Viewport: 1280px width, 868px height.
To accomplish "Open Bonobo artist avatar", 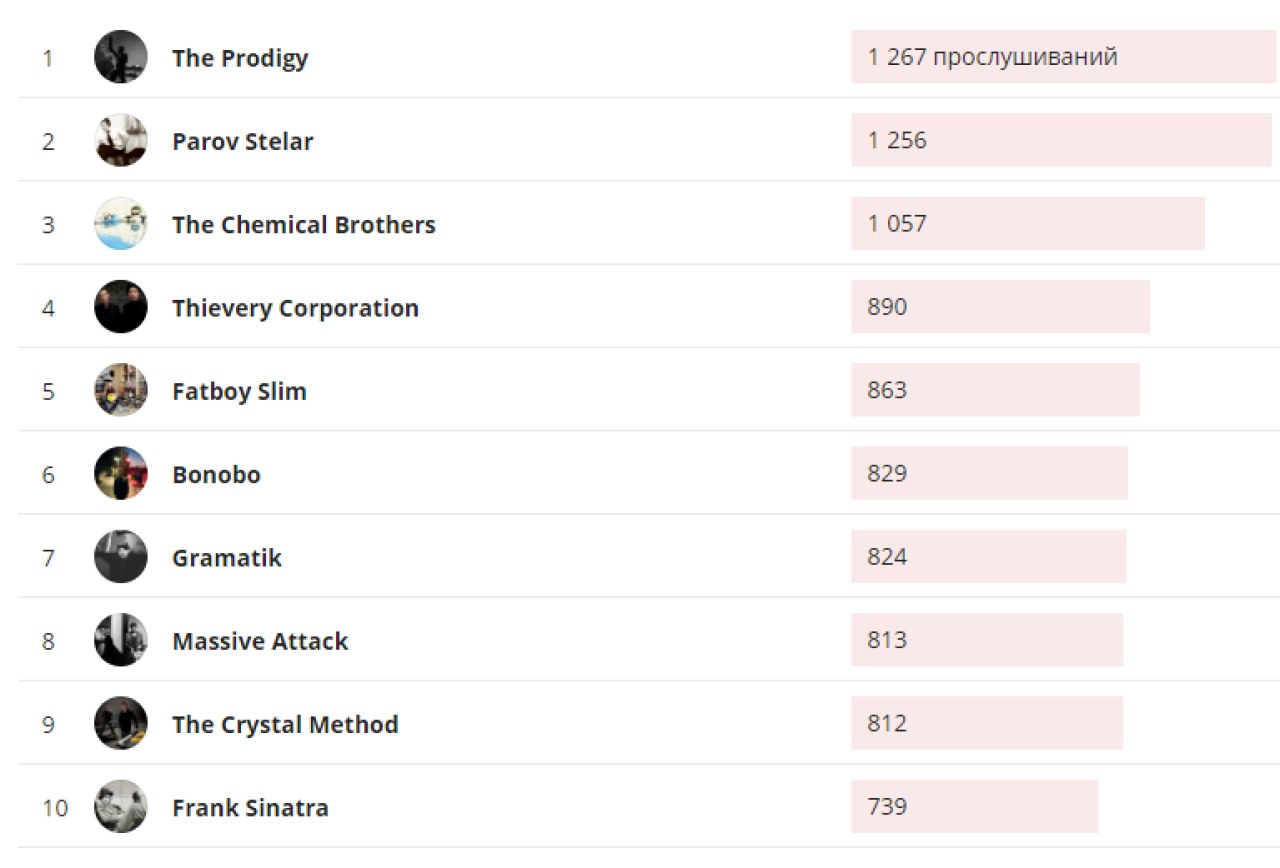I will pos(121,473).
